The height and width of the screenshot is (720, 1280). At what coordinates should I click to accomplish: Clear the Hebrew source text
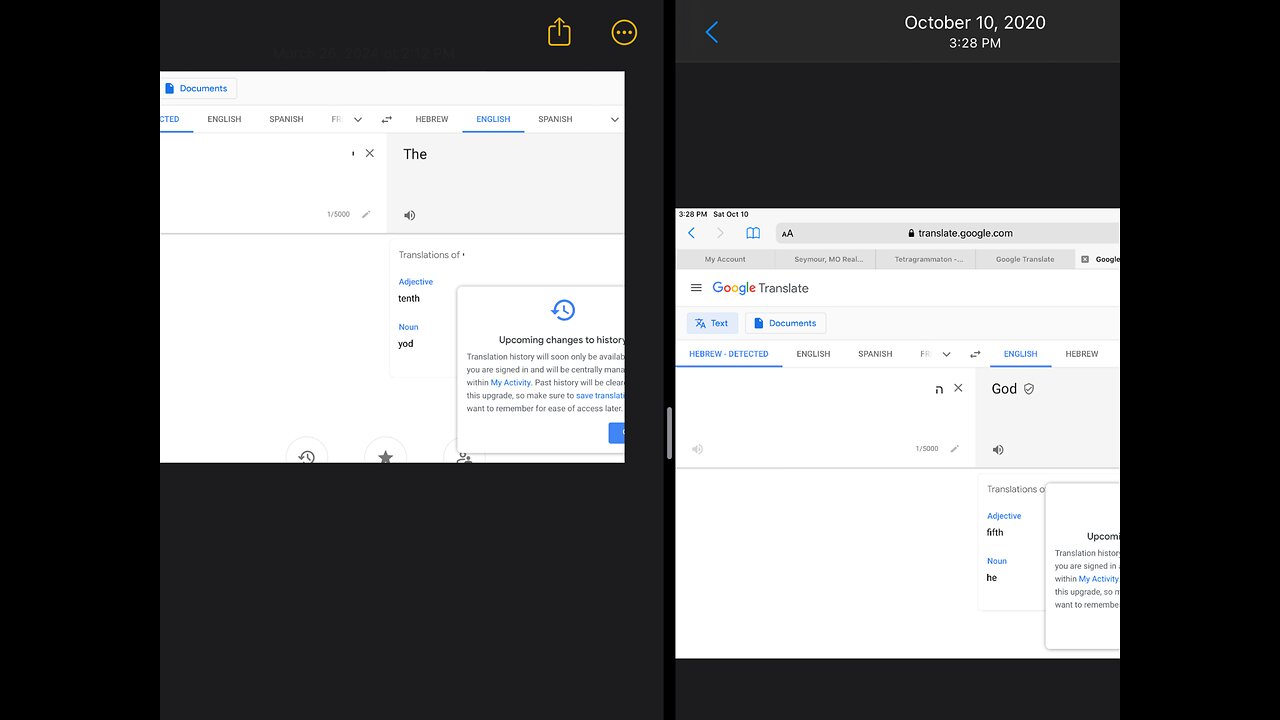point(958,388)
